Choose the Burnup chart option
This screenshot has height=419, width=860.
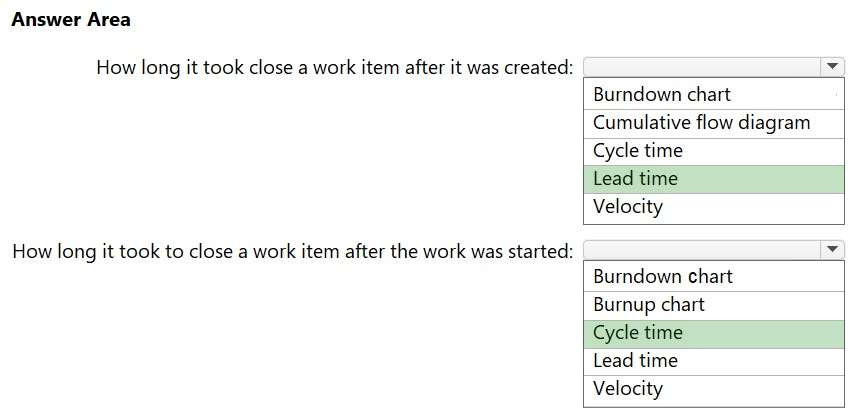648,305
